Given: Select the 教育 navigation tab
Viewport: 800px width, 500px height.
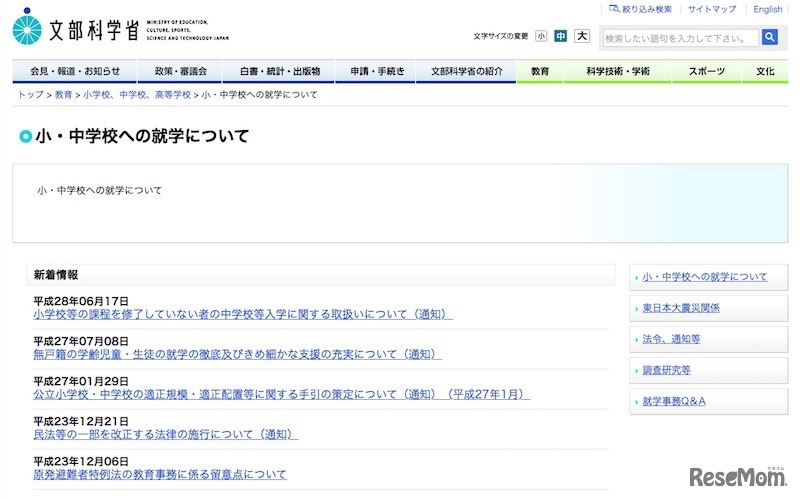Looking at the screenshot, I should pyautogui.click(x=540, y=72).
